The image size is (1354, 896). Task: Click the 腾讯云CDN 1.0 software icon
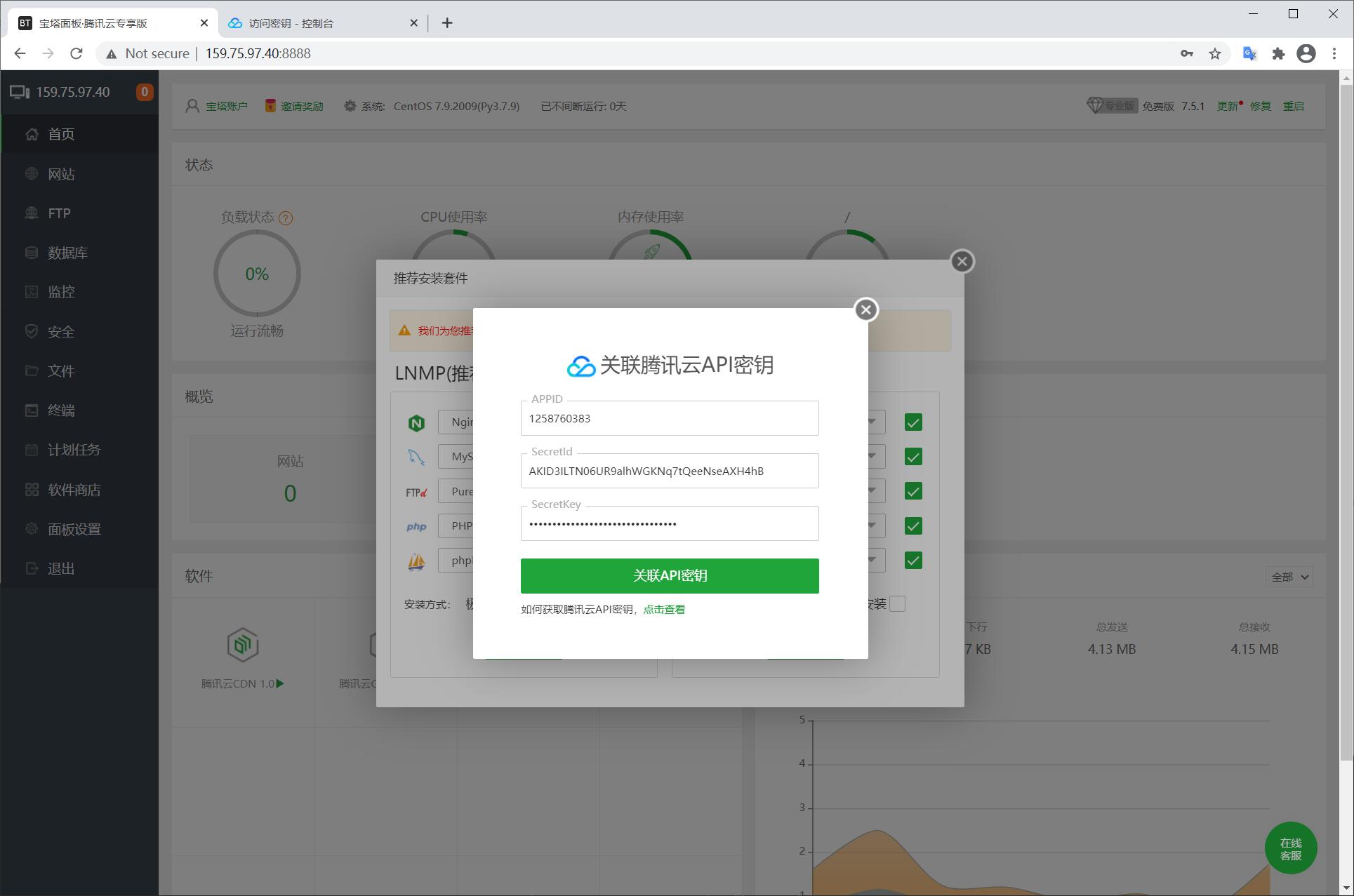[243, 645]
